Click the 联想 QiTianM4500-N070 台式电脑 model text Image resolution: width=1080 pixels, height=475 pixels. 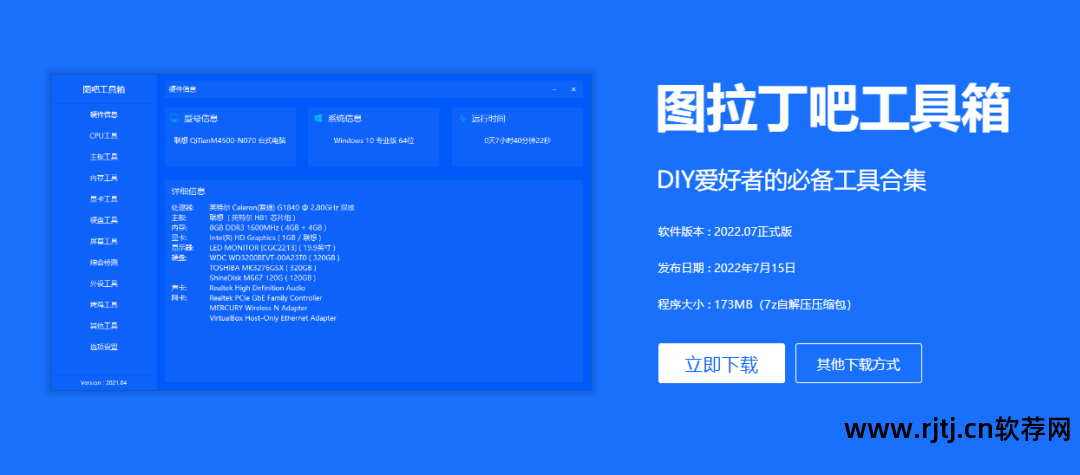coord(230,140)
